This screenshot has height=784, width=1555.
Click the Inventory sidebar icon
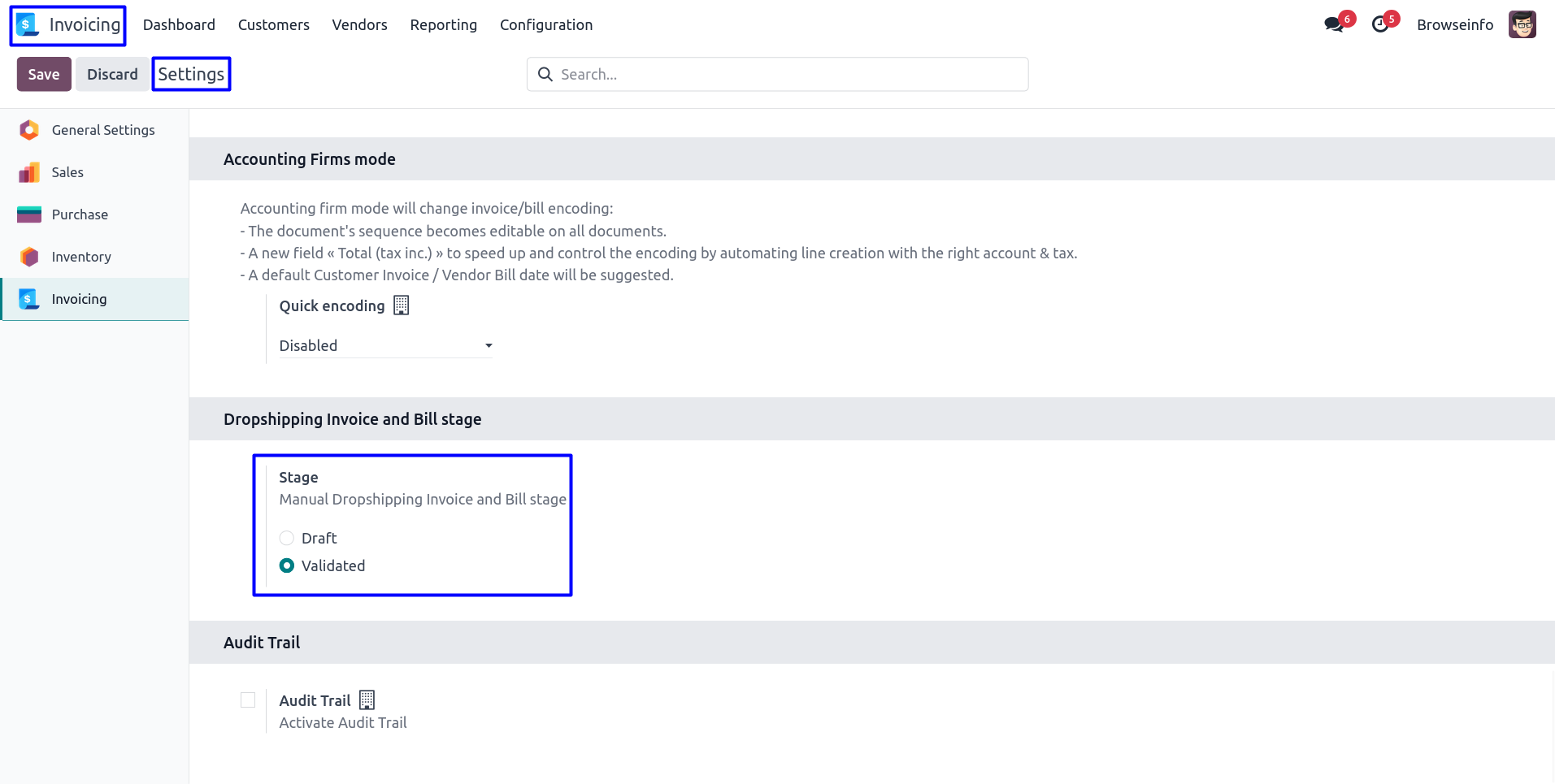pyautogui.click(x=29, y=257)
